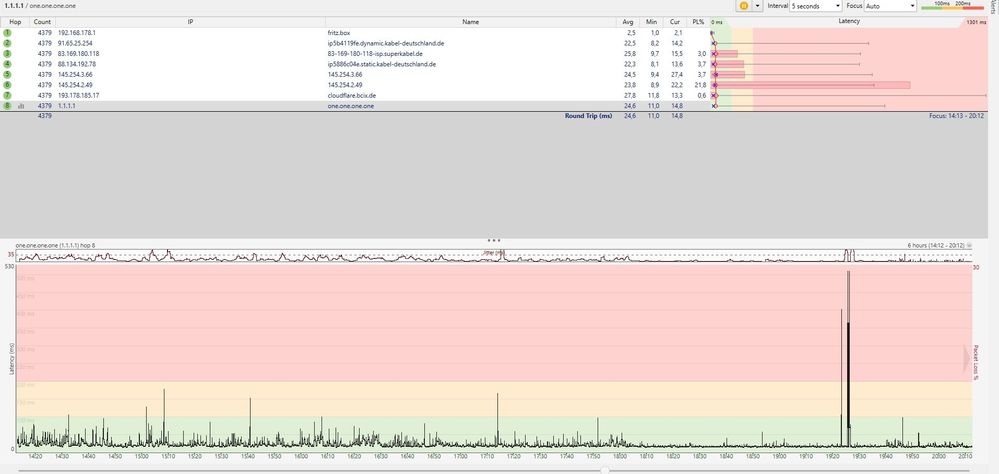Viewport: 999px width, 474px height.
Task: Click hop 6's packet loss bar in the latency graph
Action: 812,85
